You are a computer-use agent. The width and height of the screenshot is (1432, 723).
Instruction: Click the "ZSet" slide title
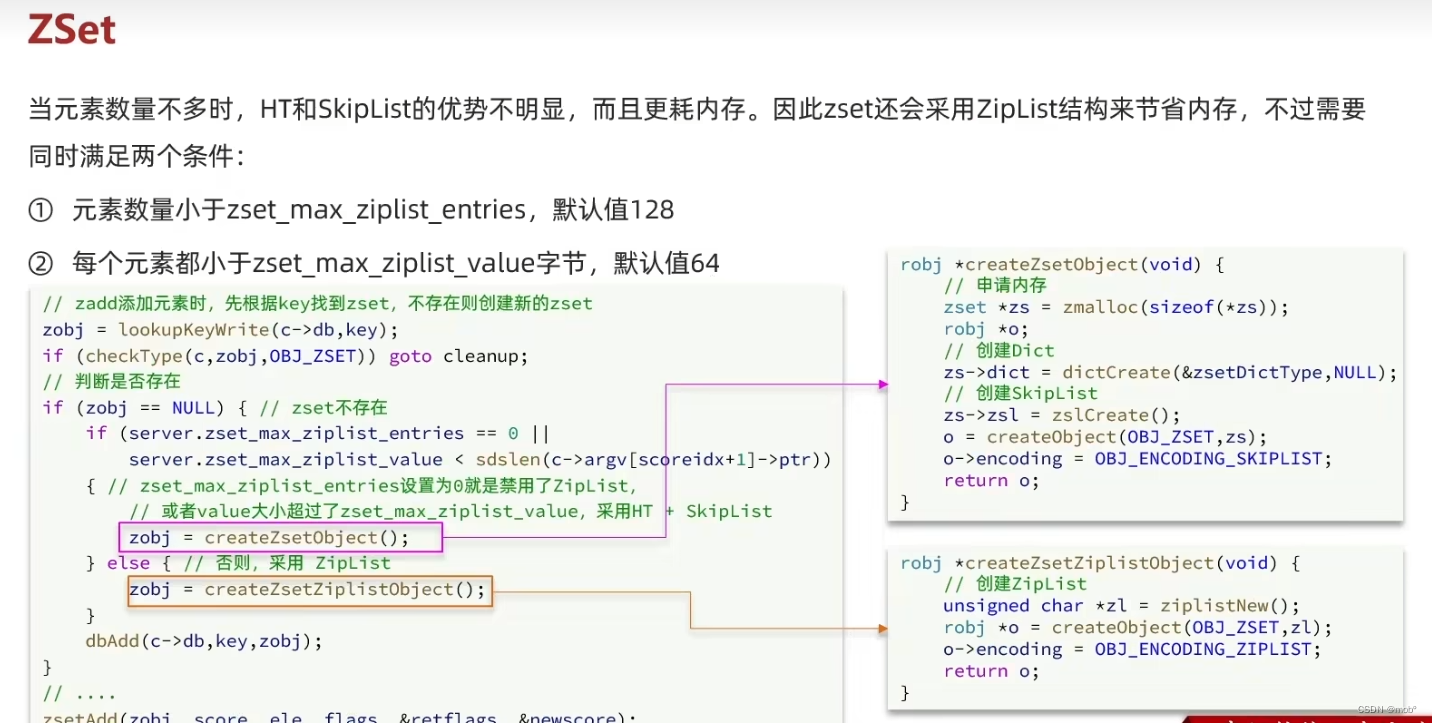[72, 30]
